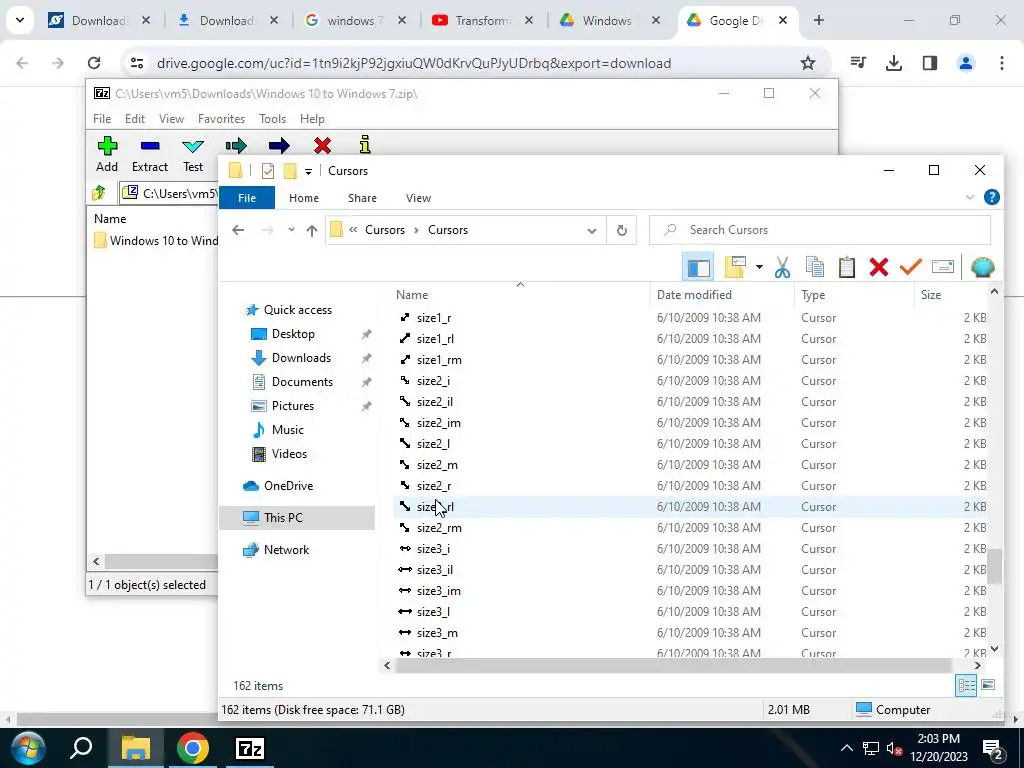The image size is (1024, 768).
Task: Click the red X Delete icon in Explorer
Action: click(878, 266)
